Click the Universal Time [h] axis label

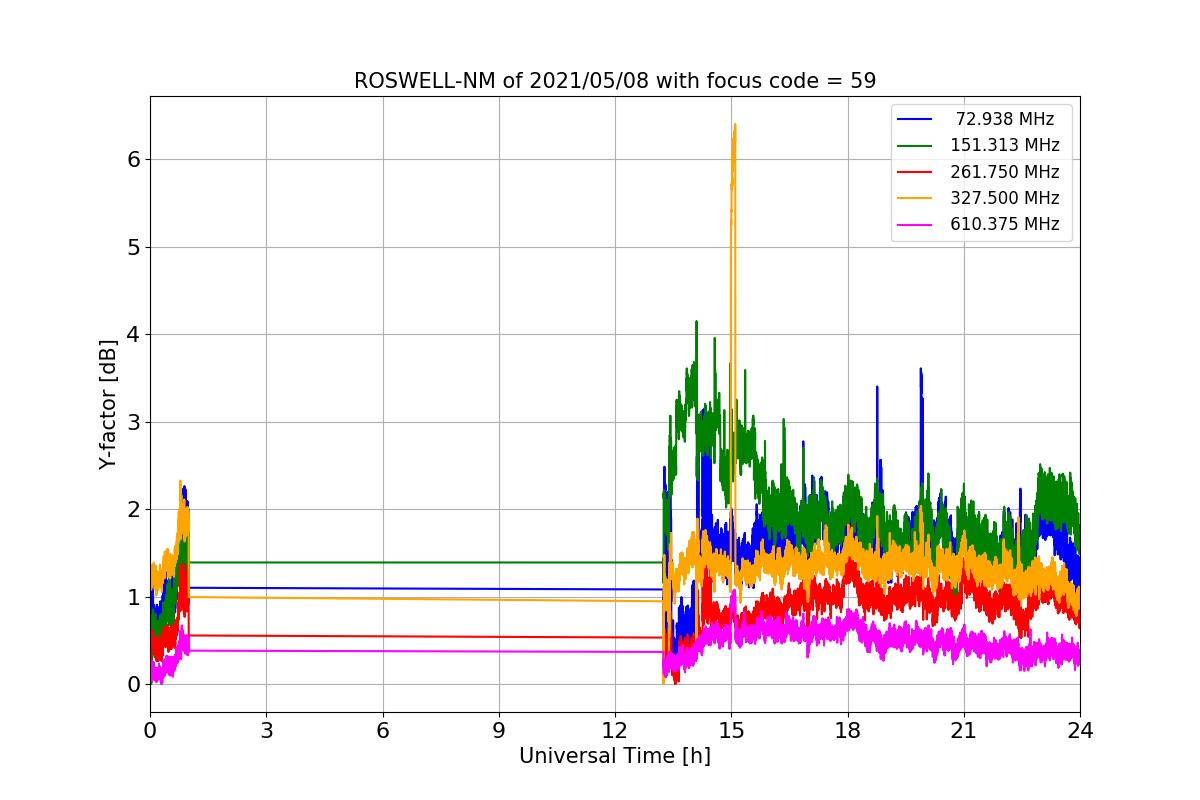coord(615,757)
